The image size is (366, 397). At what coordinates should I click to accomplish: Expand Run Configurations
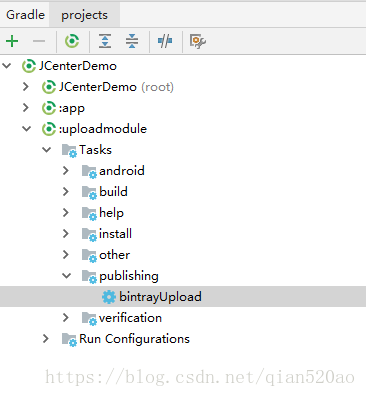[46, 339]
